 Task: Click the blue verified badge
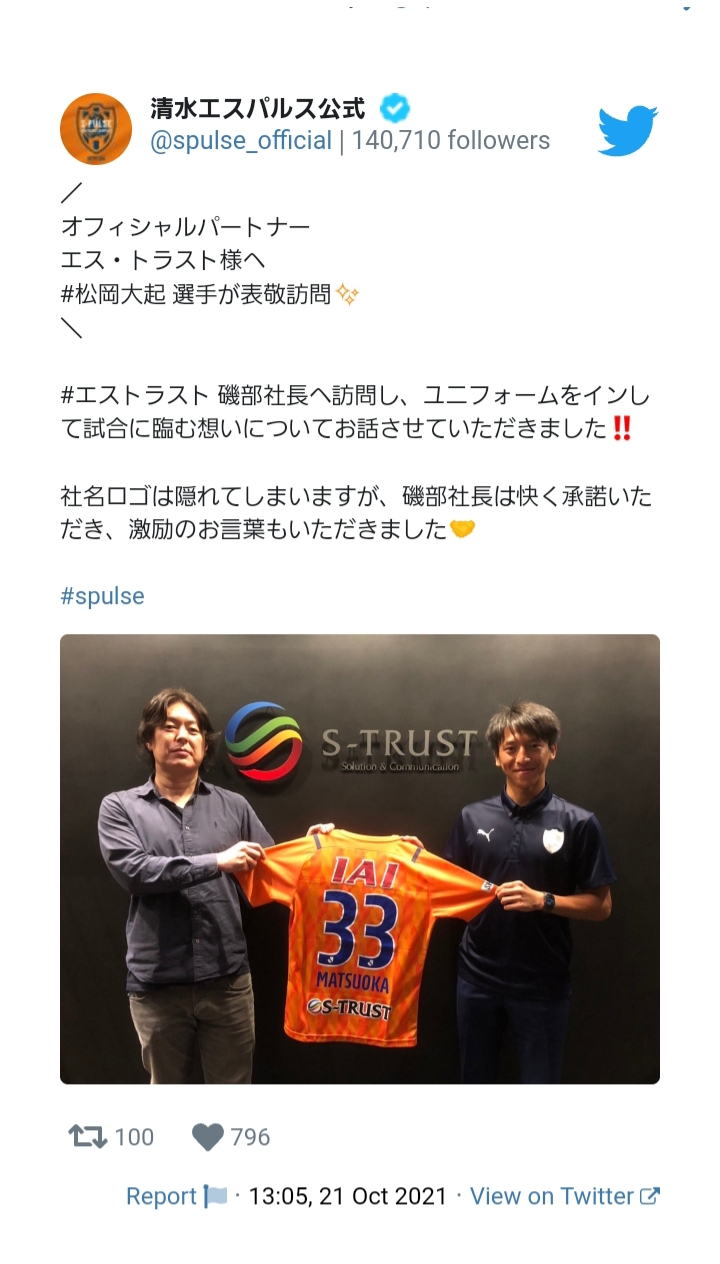click(x=394, y=107)
